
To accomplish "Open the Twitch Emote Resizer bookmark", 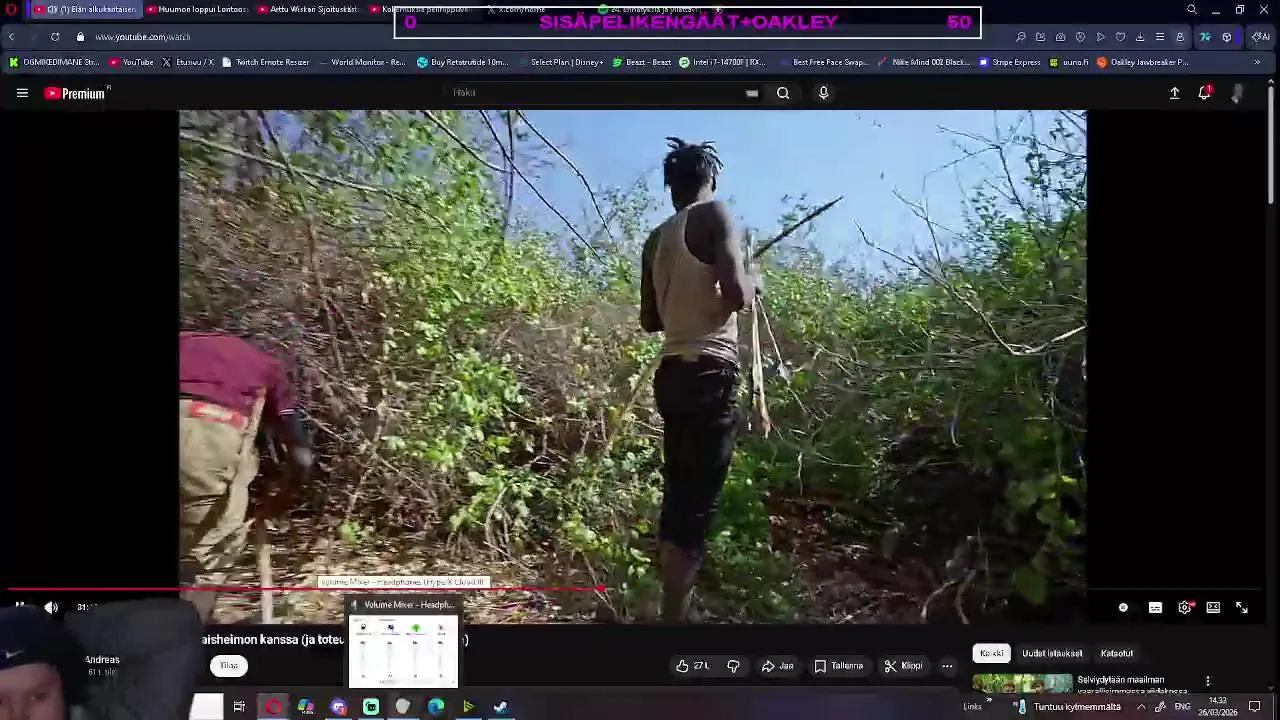I will click(x=265, y=62).
